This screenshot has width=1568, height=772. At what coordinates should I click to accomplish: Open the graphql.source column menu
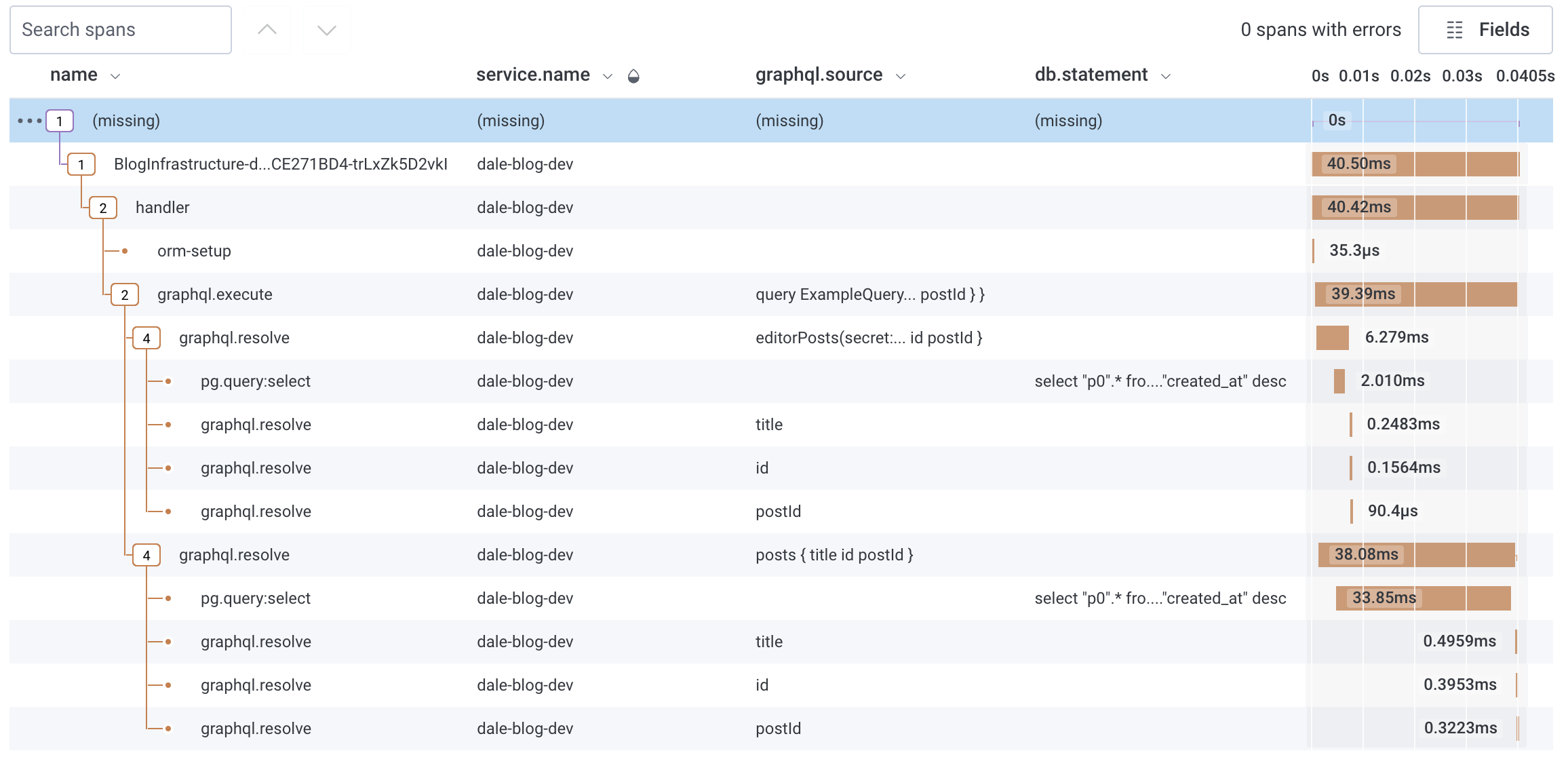click(901, 75)
